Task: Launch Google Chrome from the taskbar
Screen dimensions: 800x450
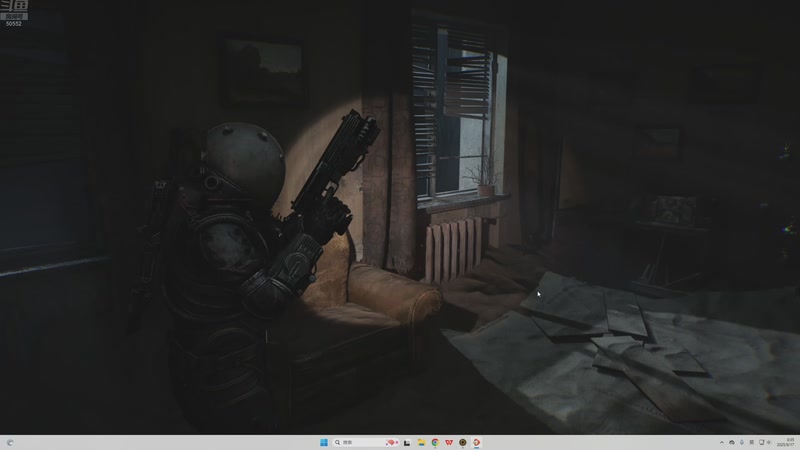Action: pos(435,442)
